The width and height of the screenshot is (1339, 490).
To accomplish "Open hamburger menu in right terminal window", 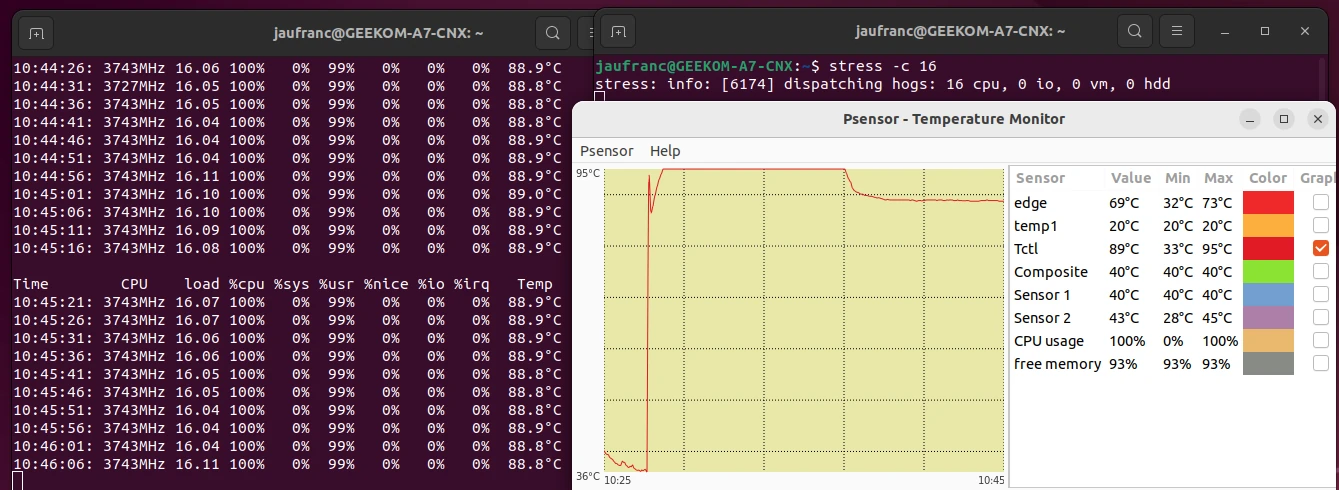I will click(1178, 31).
